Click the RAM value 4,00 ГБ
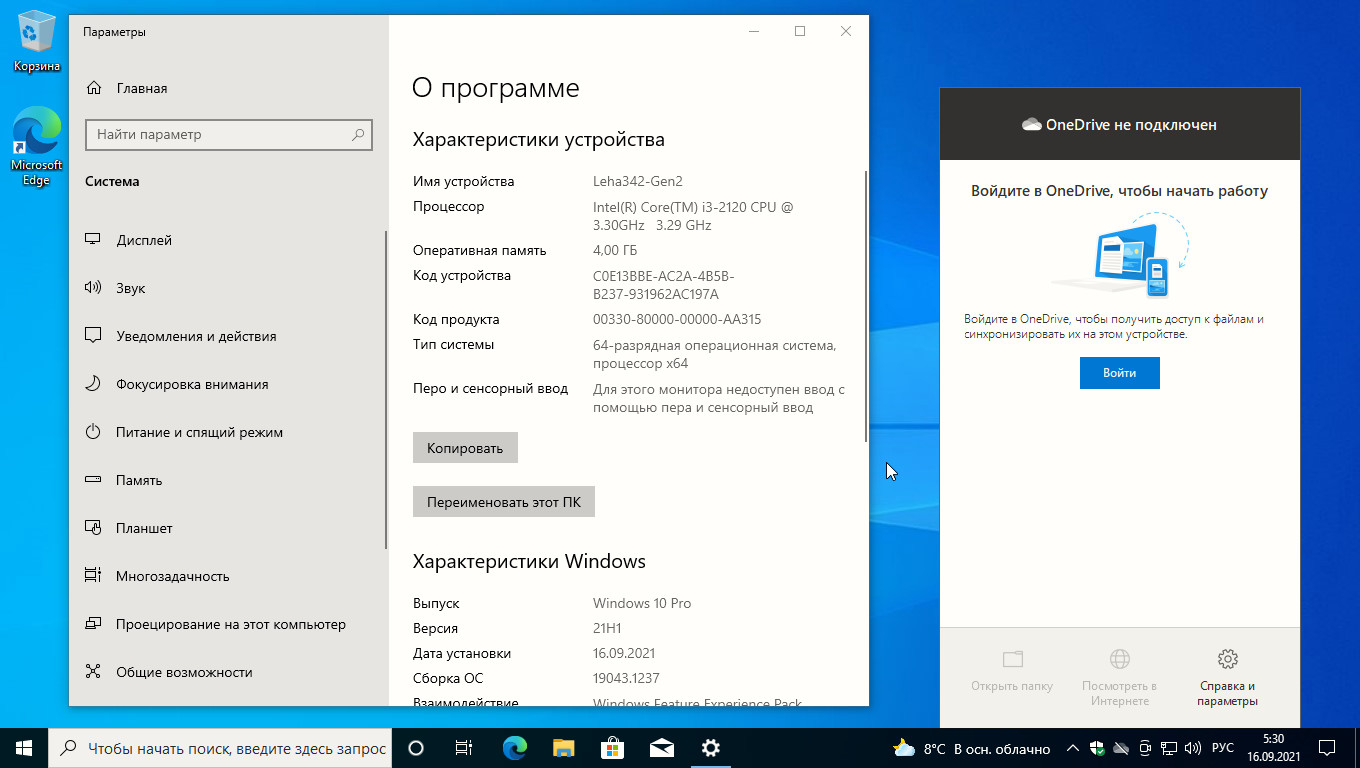The image size is (1360, 768). [x=615, y=250]
